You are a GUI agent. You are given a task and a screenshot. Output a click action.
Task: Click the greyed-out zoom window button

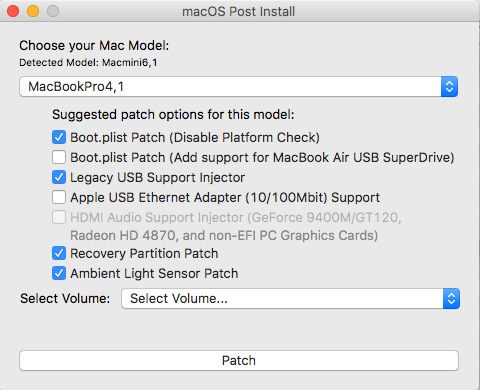pyautogui.click(x=53, y=11)
